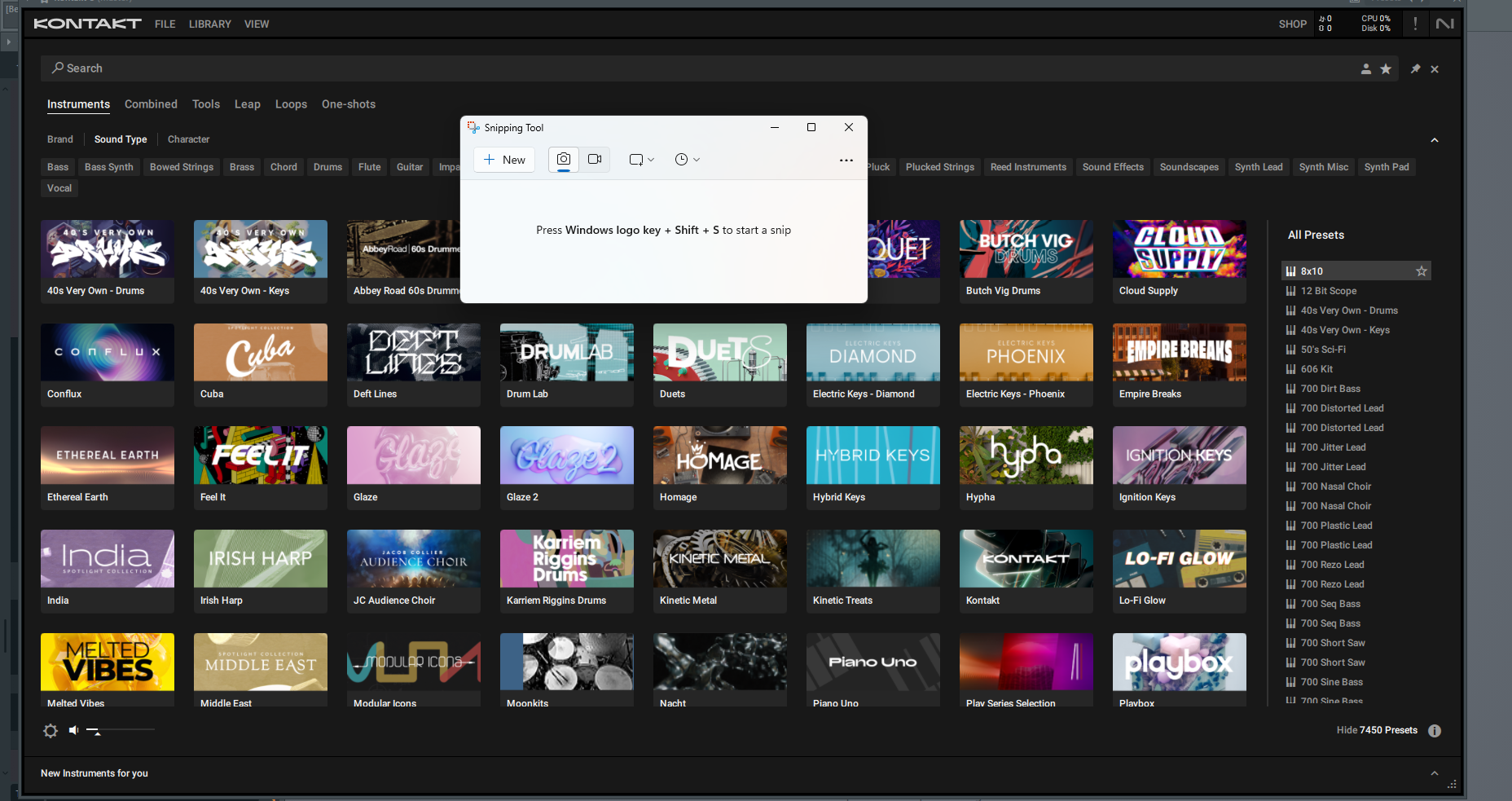The image size is (1512, 801).
Task: Open the Kontakt factory library tile
Action: tap(1026, 571)
